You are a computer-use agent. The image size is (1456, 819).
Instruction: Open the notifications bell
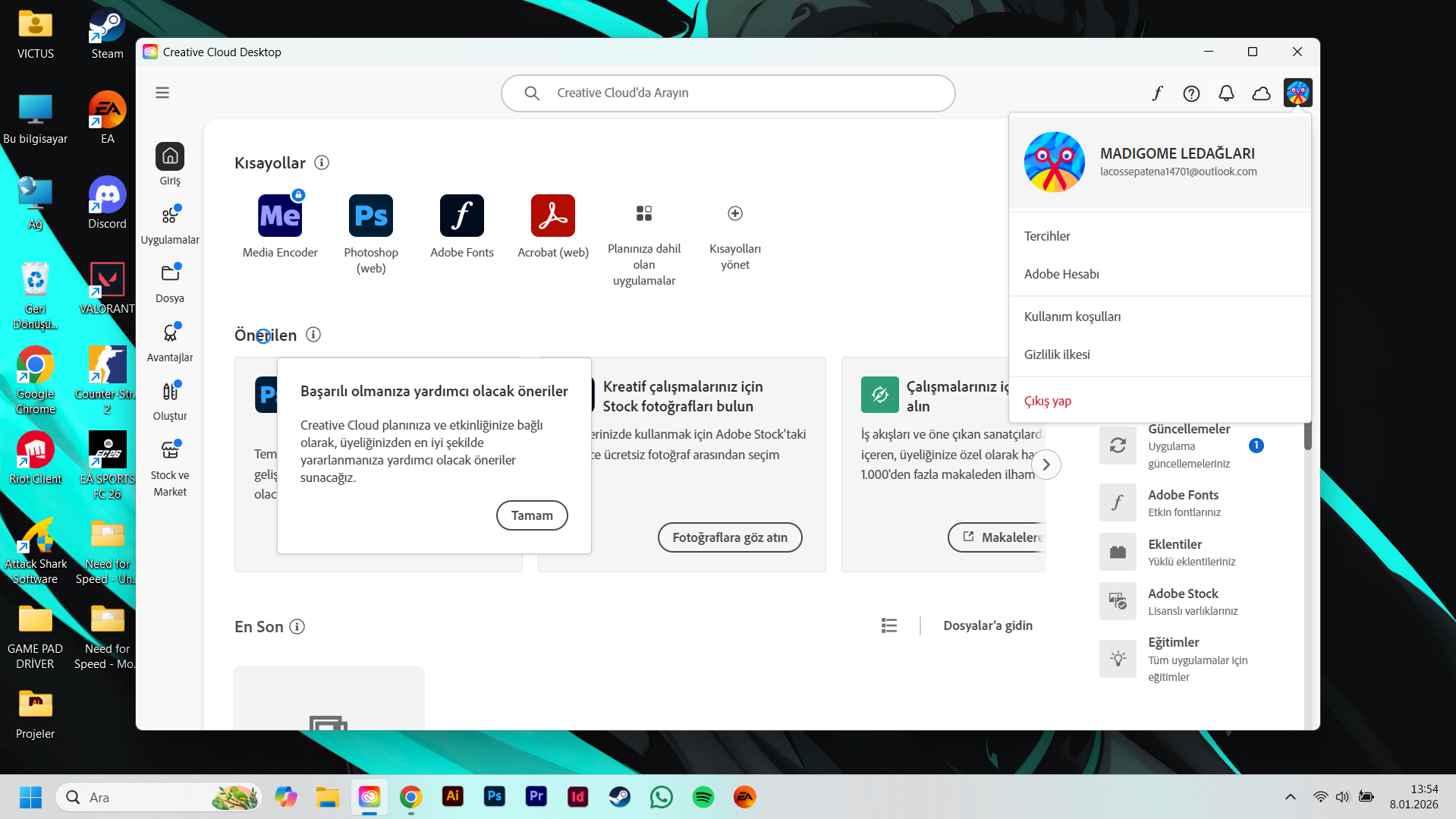pos(1227,93)
